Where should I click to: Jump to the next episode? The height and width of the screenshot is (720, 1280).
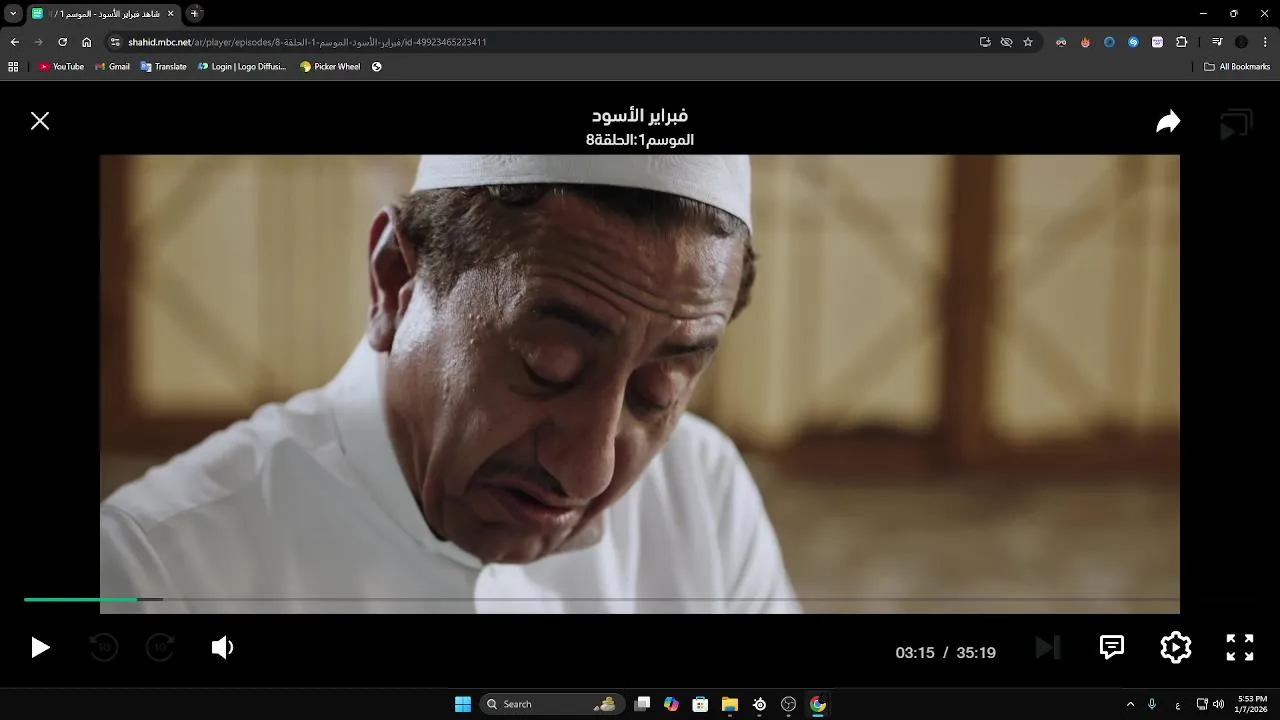tap(1047, 648)
